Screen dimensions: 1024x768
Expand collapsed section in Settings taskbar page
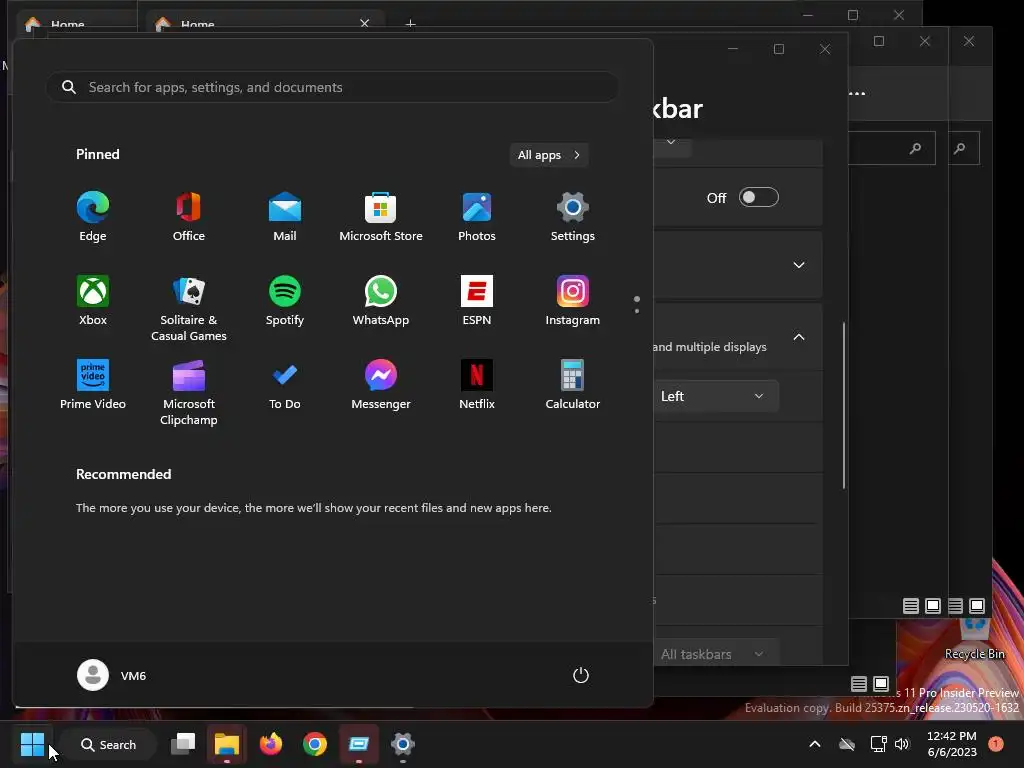click(x=799, y=264)
